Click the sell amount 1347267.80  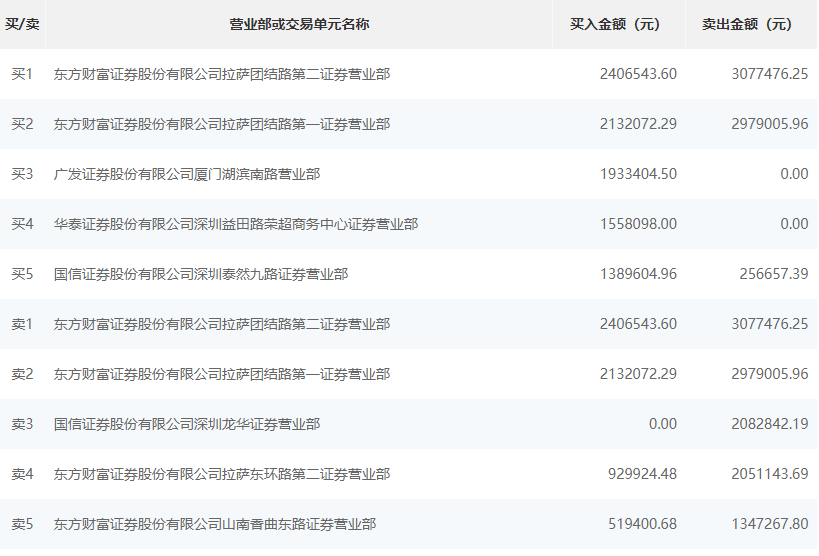coord(770,524)
